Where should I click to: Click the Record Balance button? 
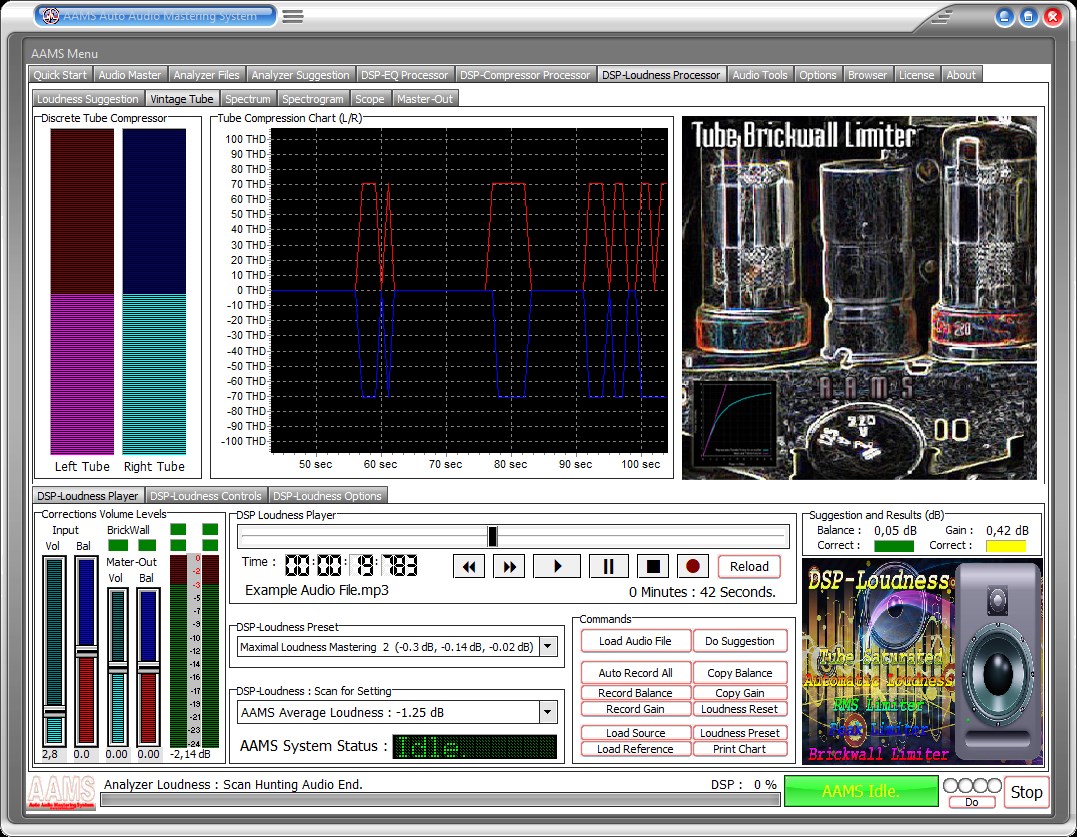(635, 693)
